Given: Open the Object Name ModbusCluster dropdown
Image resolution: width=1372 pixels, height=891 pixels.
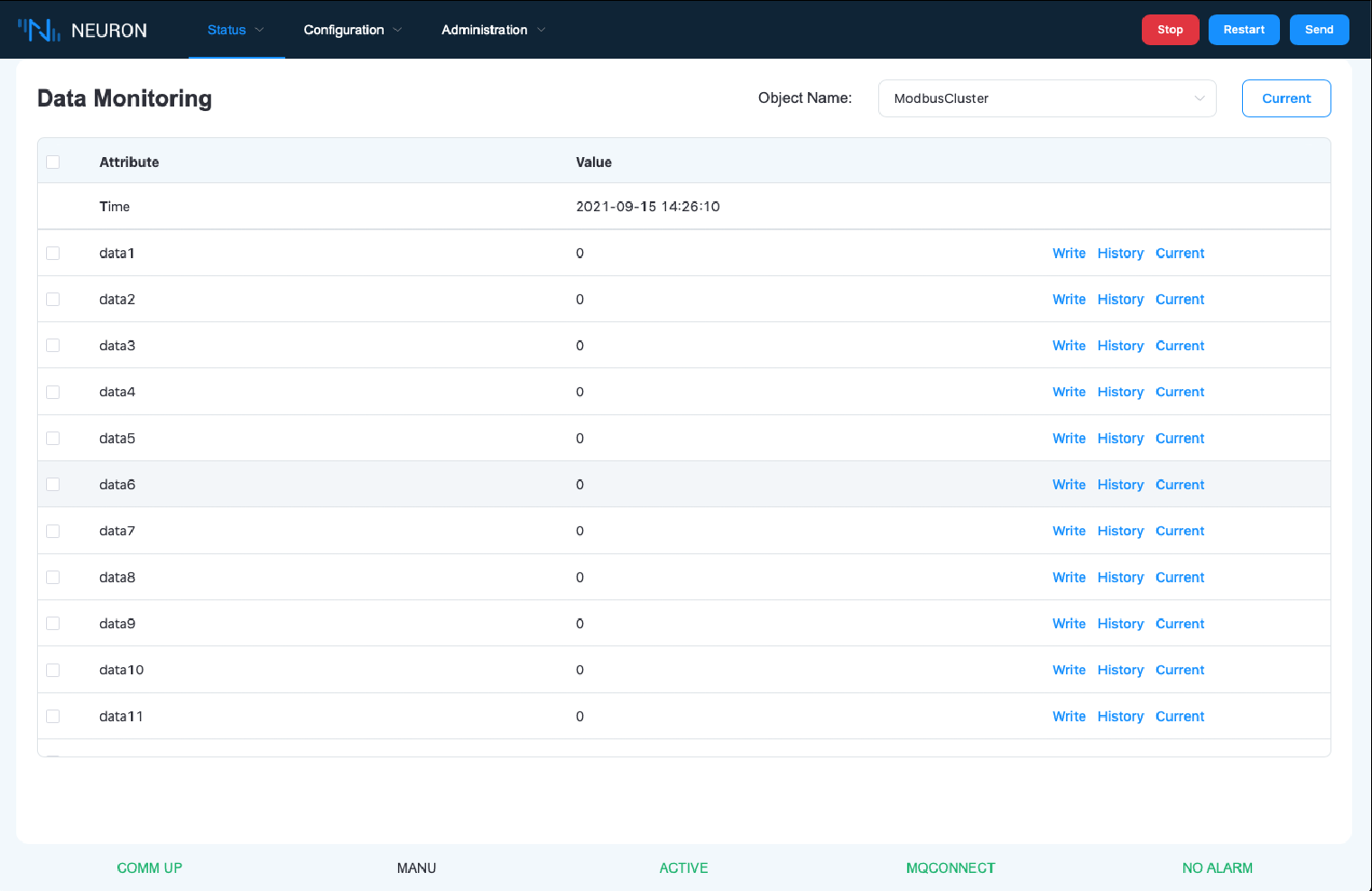Looking at the screenshot, I should coord(1047,98).
